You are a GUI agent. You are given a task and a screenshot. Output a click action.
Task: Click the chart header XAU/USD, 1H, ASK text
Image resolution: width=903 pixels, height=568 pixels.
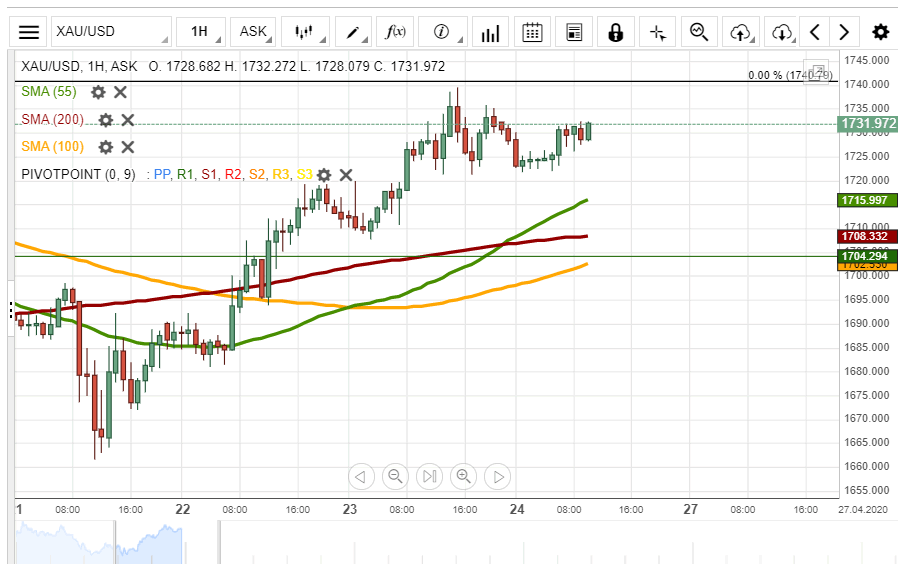pyautogui.click(x=79, y=66)
